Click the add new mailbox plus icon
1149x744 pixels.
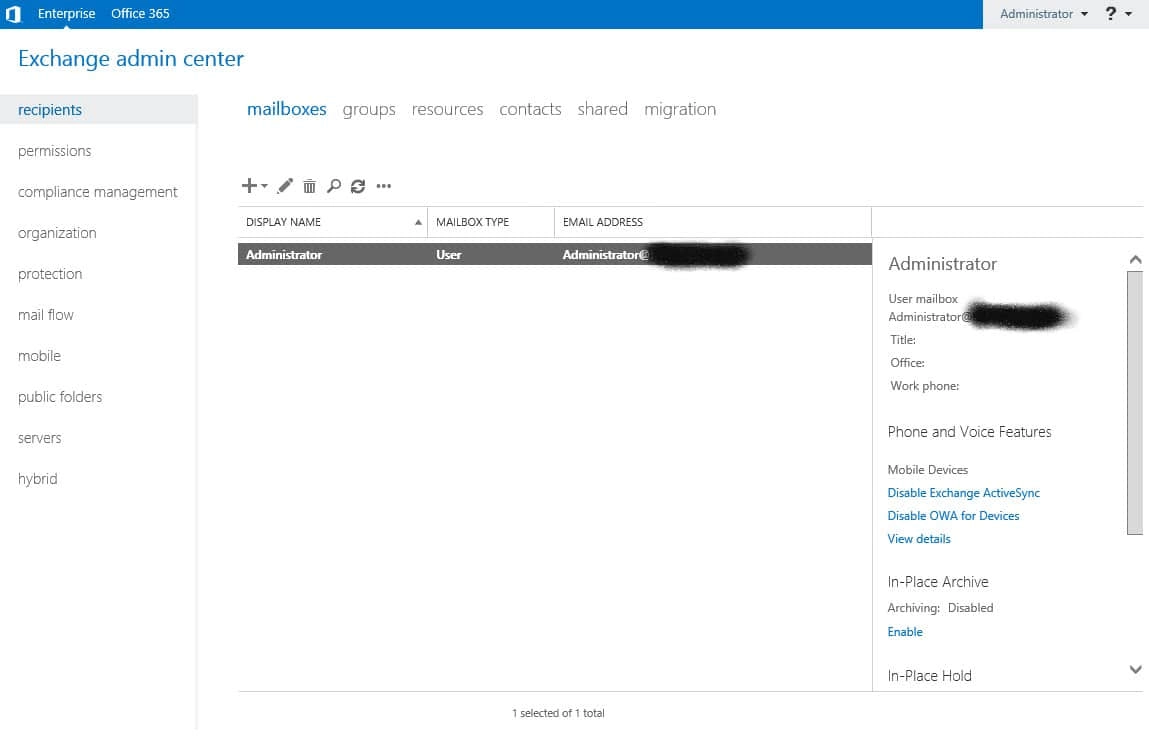pyautogui.click(x=249, y=185)
